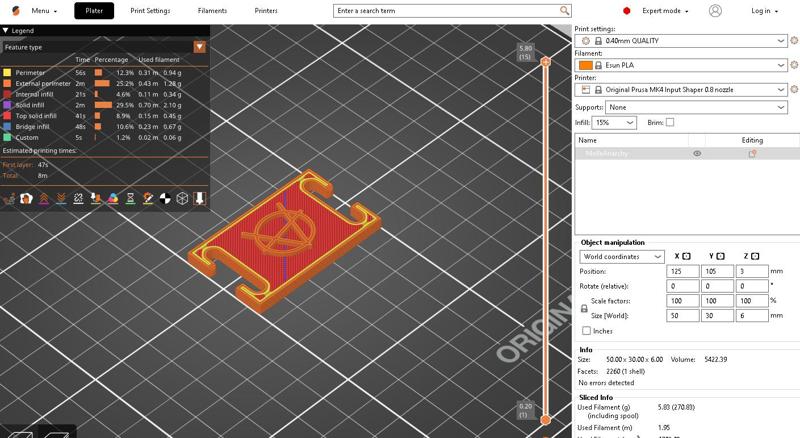
Task: Reset Z axis icon in Object manipulation
Action: point(755,256)
